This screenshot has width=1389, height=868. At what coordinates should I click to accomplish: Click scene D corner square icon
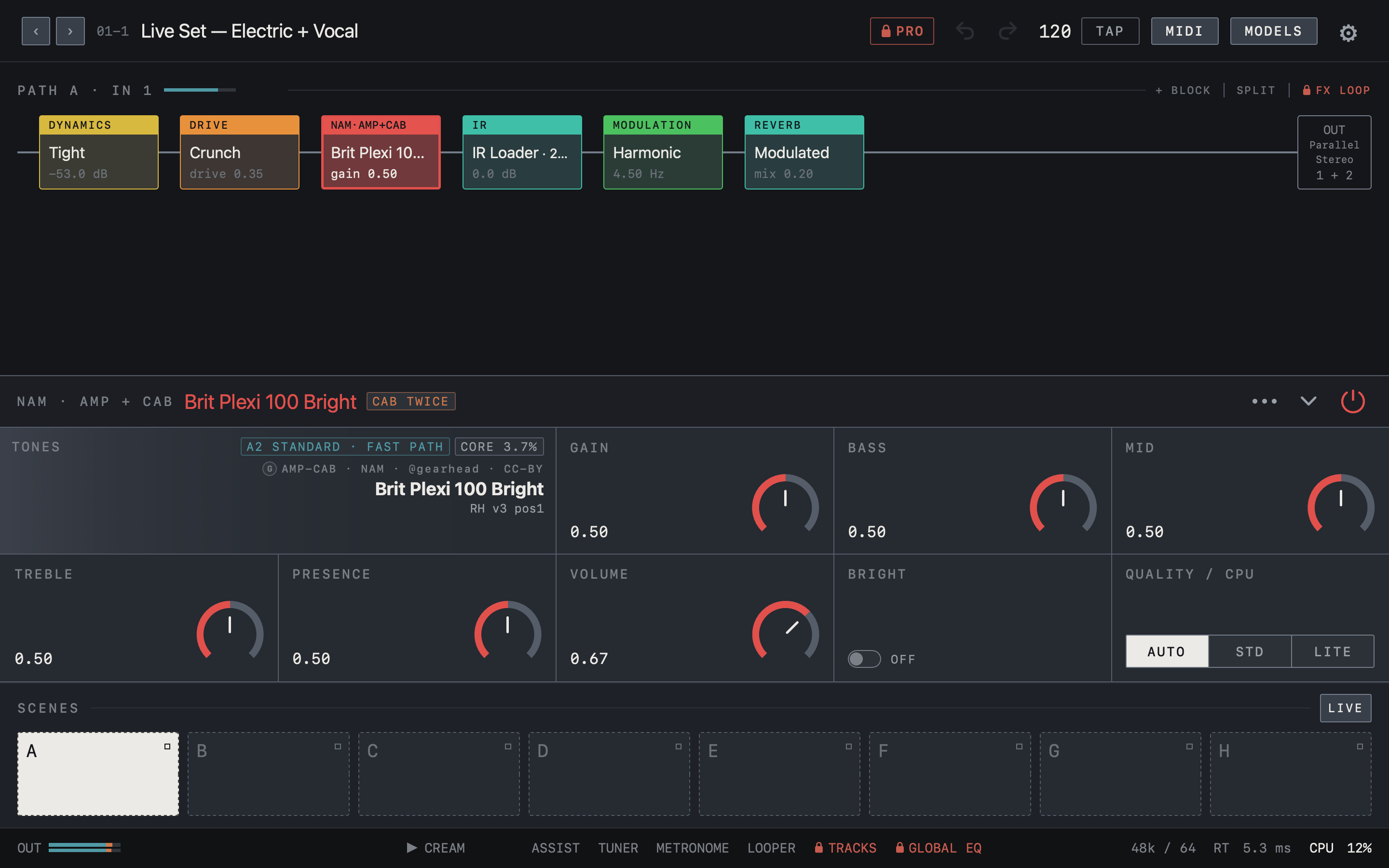click(678, 746)
